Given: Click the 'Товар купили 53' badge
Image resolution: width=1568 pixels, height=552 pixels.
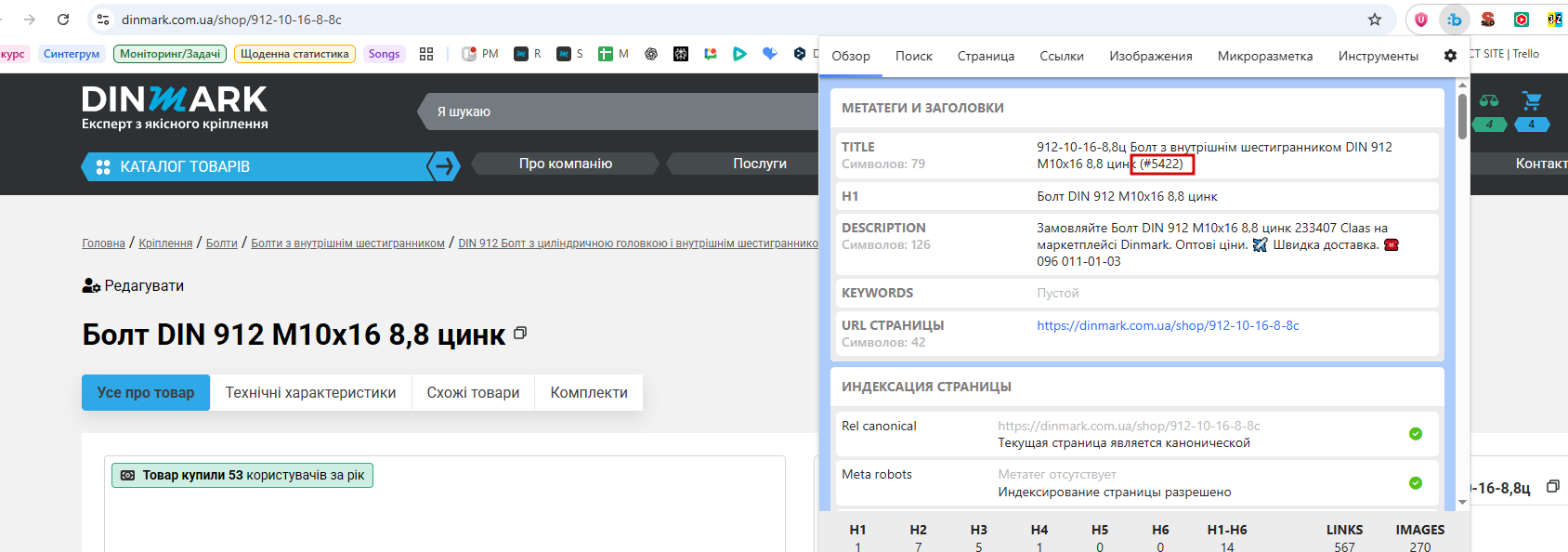Looking at the screenshot, I should tap(242, 475).
